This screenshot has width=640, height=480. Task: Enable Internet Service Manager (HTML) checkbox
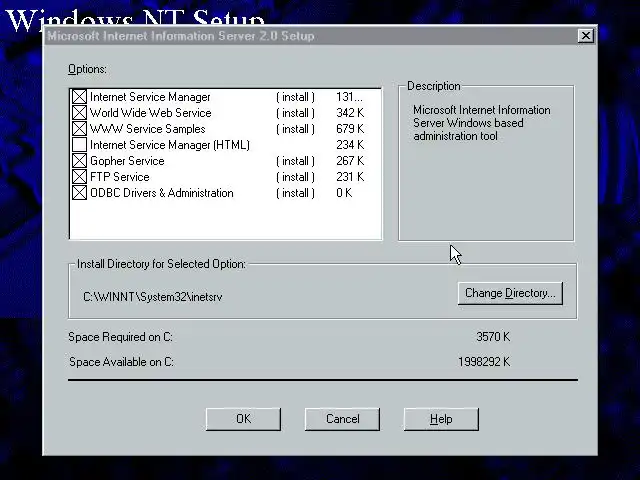pos(79,144)
